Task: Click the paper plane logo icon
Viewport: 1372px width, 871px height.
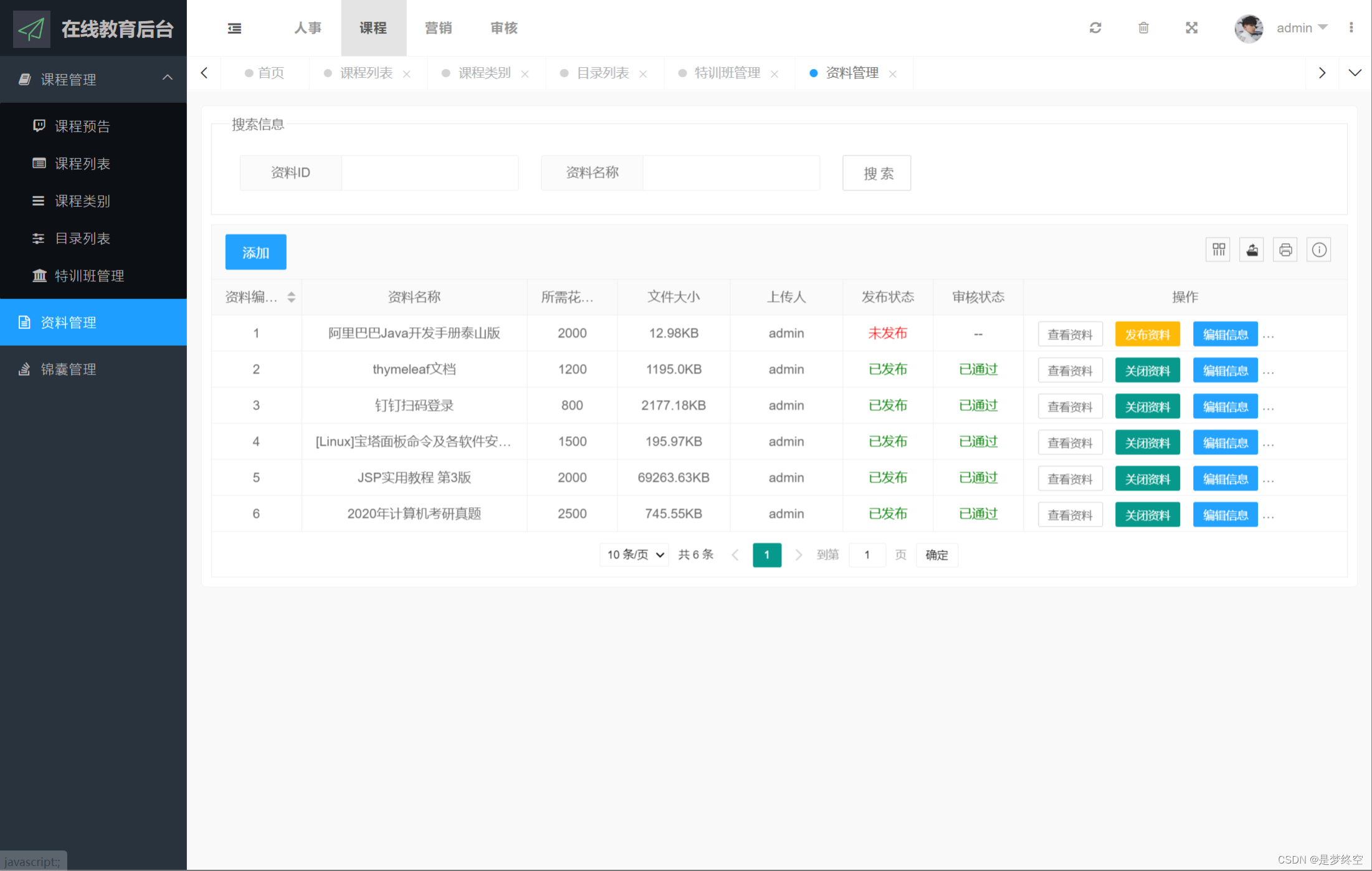Action: pyautogui.click(x=32, y=28)
